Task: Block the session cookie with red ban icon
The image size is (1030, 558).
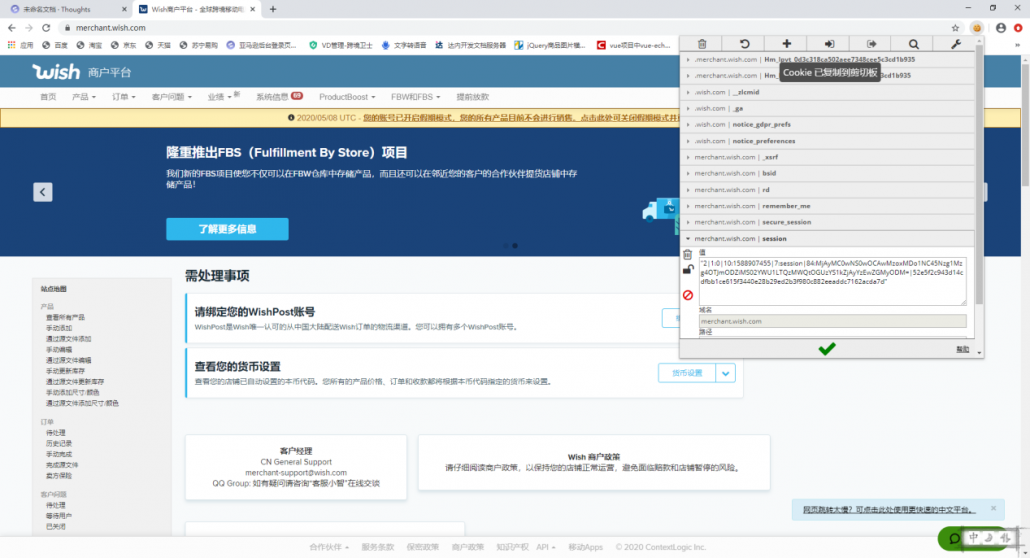Action: (x=688, y=295)
